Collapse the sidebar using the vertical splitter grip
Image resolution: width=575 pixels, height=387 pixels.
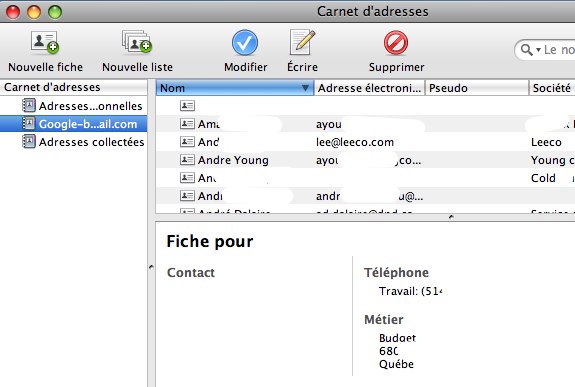tap(151, 267)
